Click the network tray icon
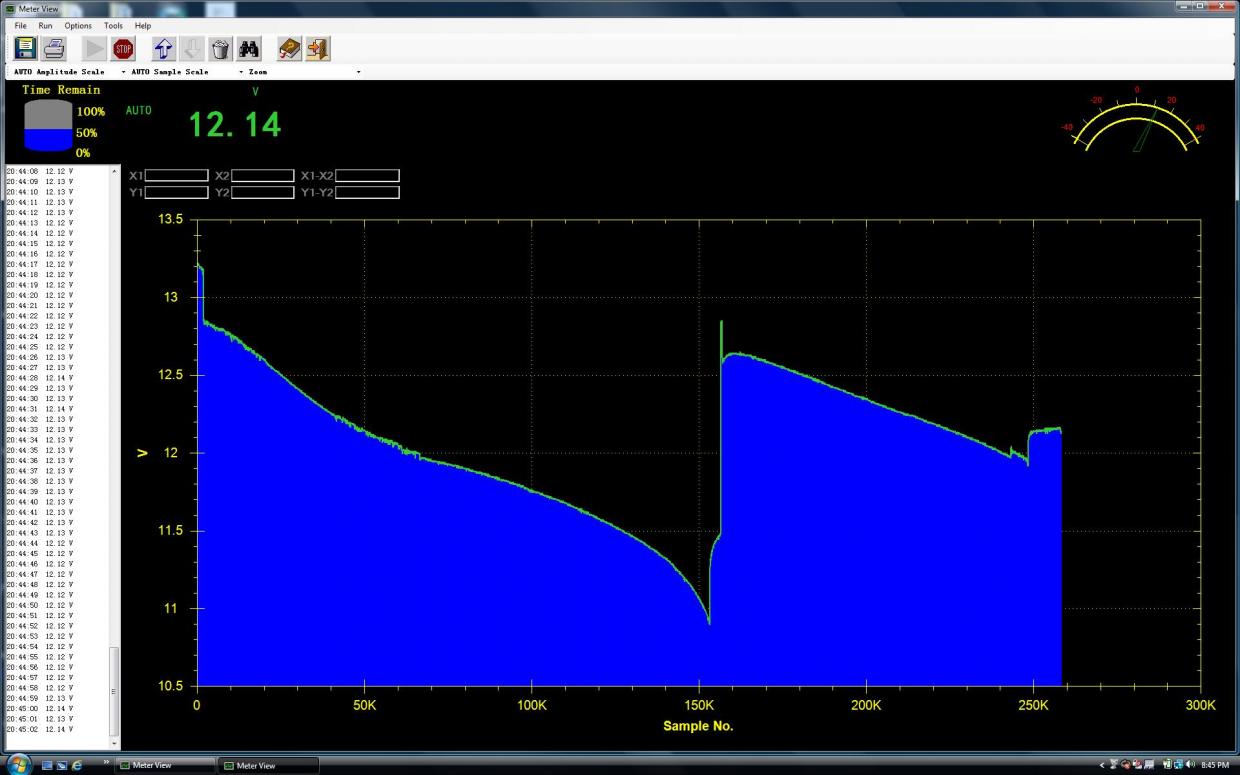The image size is (1240, 775). (1178, 765)
